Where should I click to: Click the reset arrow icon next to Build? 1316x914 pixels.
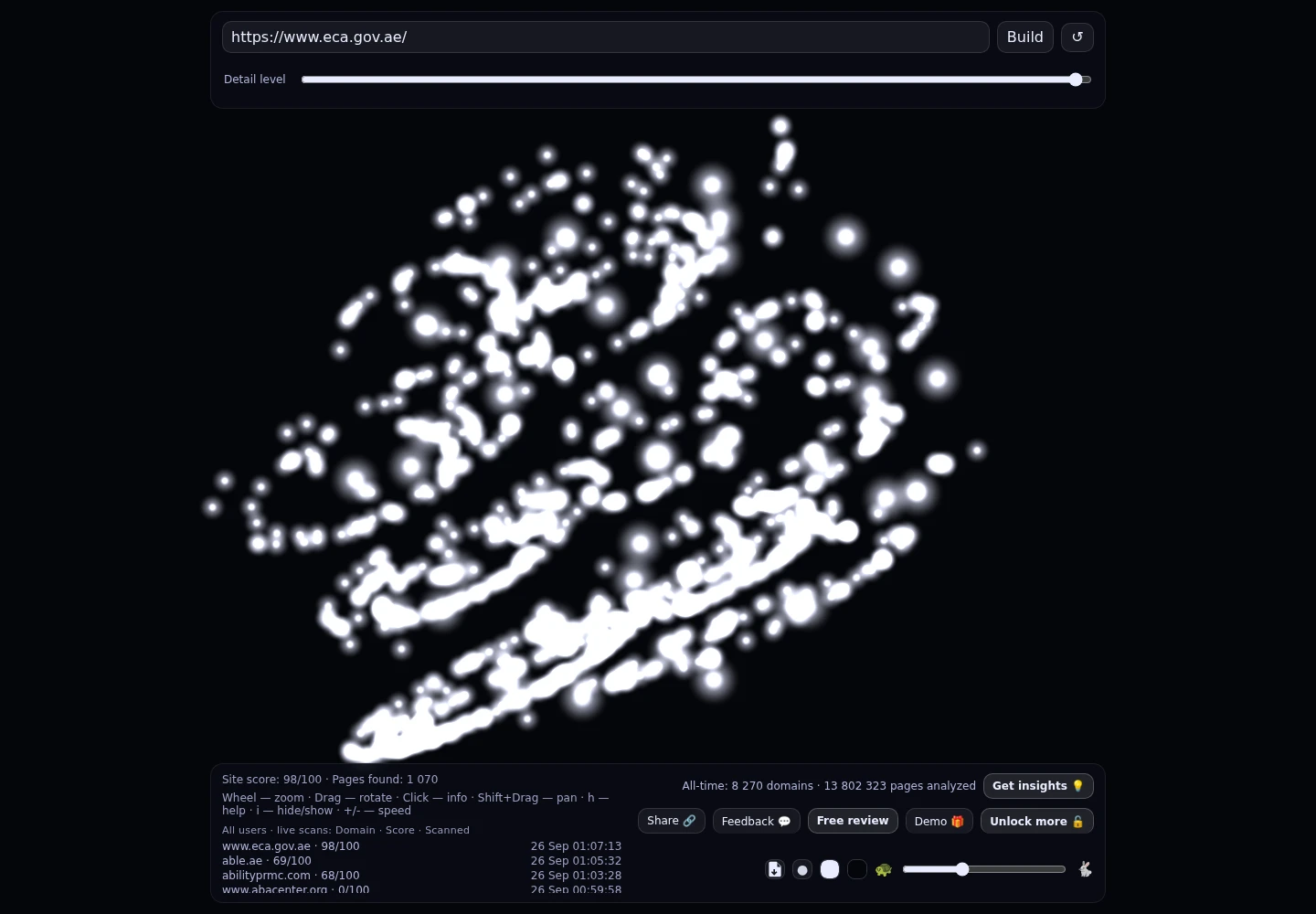click(1077, 37)
